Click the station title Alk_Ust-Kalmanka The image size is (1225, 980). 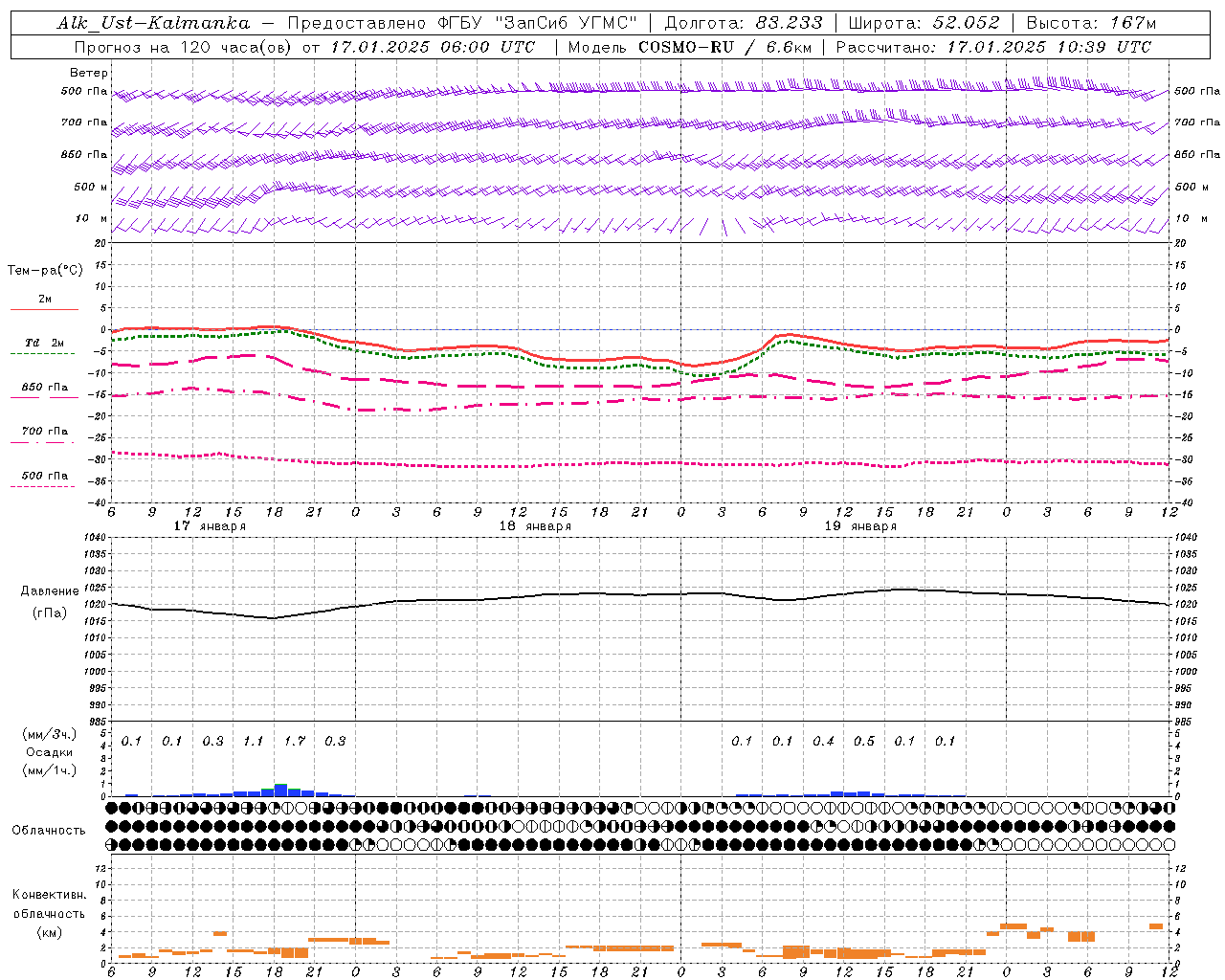153,23
